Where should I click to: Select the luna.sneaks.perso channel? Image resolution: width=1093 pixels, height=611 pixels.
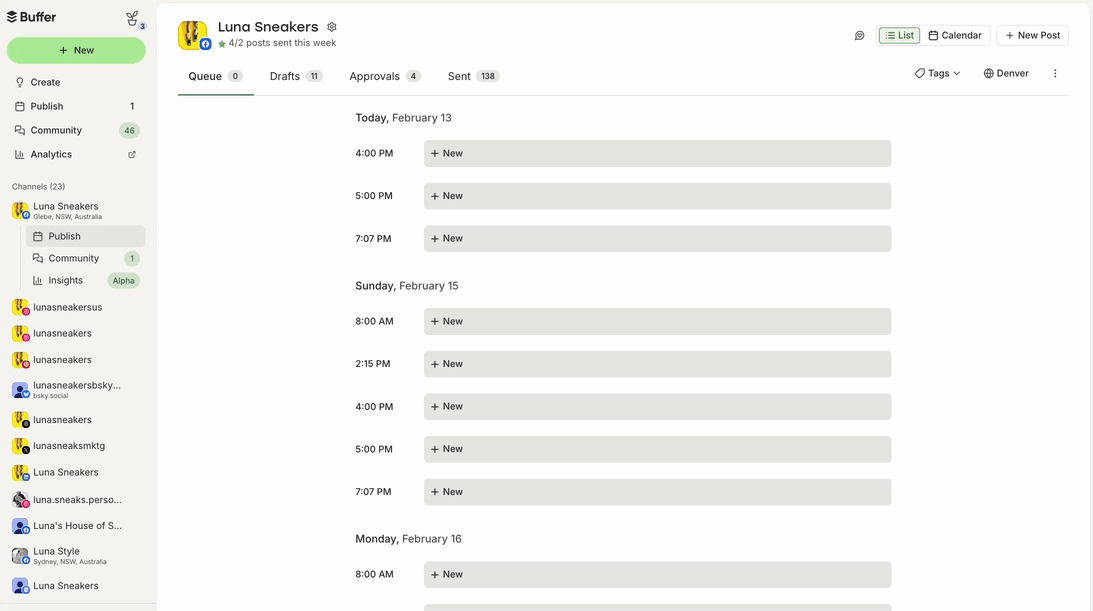[x=77, y=500]
